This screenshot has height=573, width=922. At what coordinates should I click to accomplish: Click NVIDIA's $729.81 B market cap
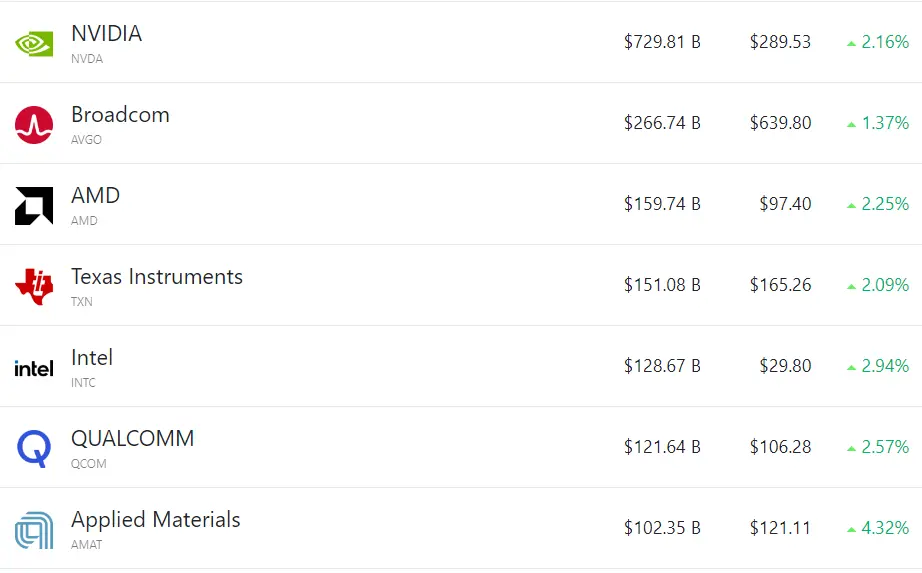tap(662, 42)
